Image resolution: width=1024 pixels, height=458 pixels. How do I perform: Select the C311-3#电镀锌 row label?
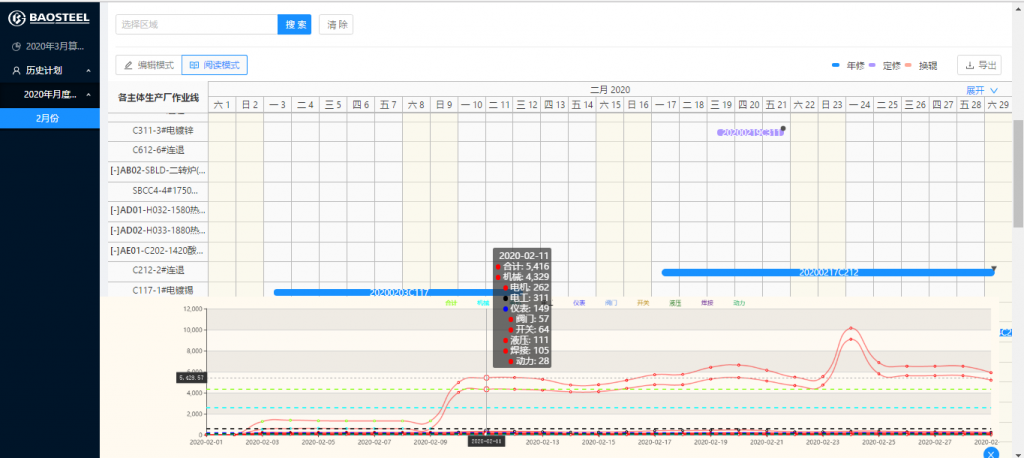point(163,131)
